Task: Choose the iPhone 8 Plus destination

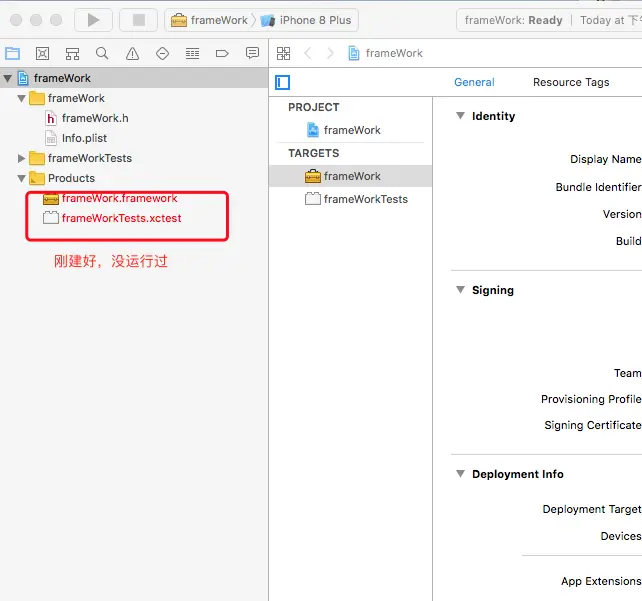Action: click(x=306, y=20)
